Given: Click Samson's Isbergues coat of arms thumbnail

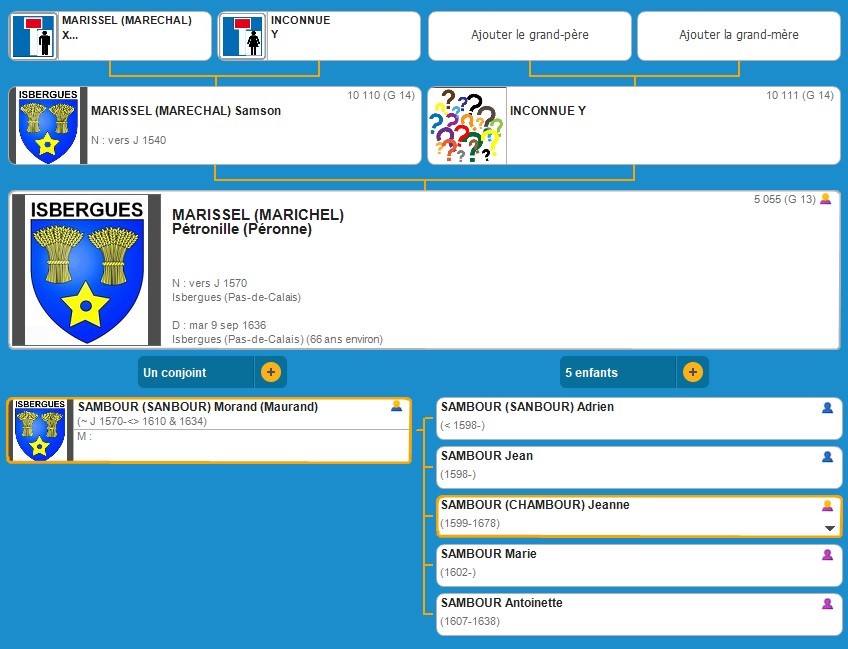Looking at the screenshot, I should 48,126.
